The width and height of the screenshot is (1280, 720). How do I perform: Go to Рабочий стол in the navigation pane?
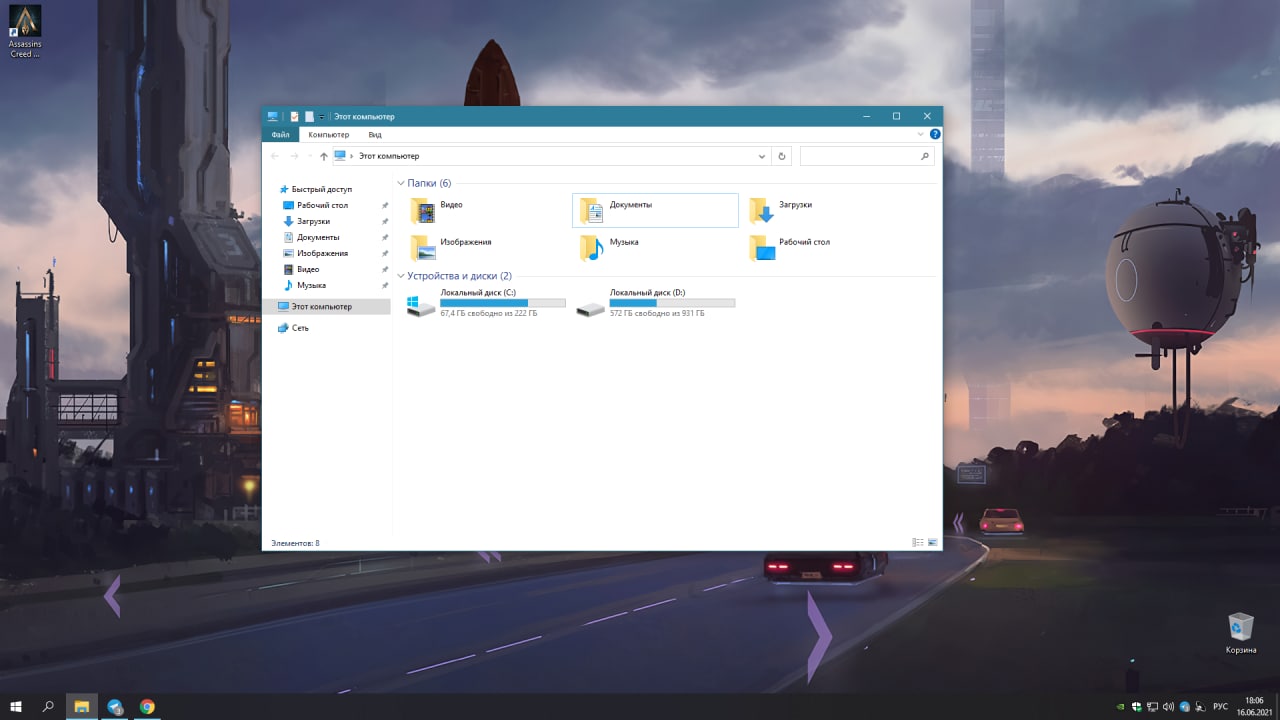(322, 205)
